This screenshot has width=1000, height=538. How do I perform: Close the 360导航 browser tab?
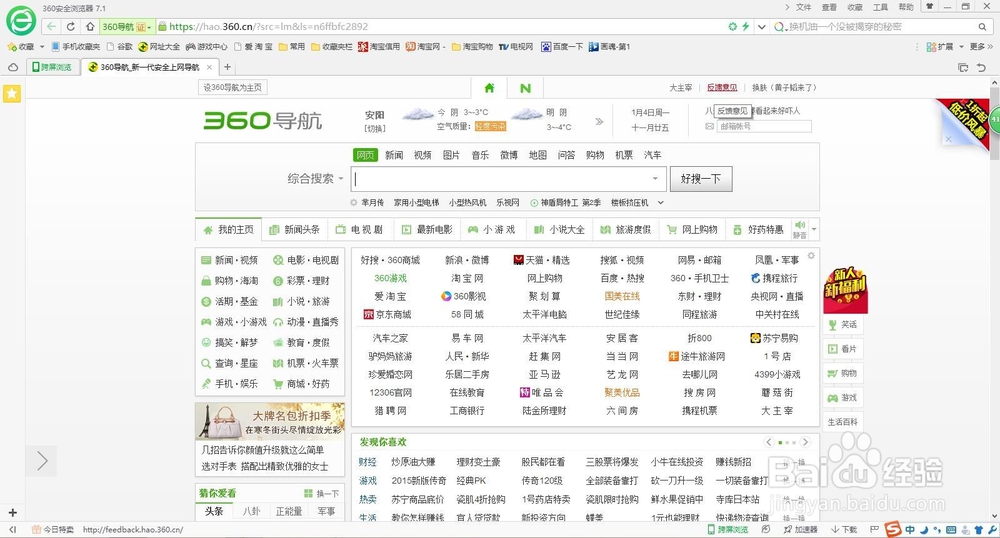click(x=209, y=67)
